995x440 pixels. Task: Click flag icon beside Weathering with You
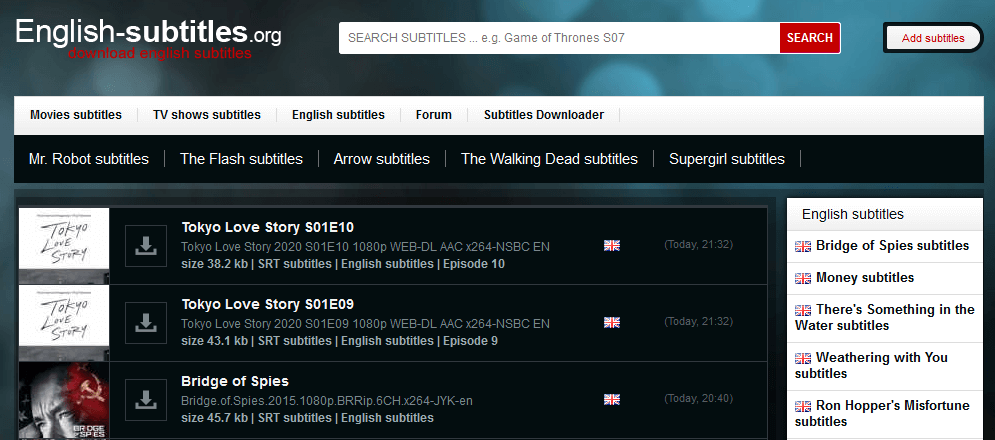(803, 358)
